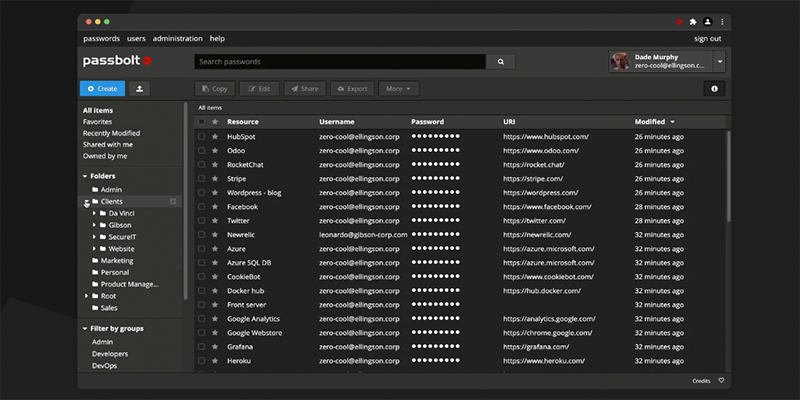Click the password list scrollbar
The height and width of the screenshot is (400, 800).
(729, 176)
